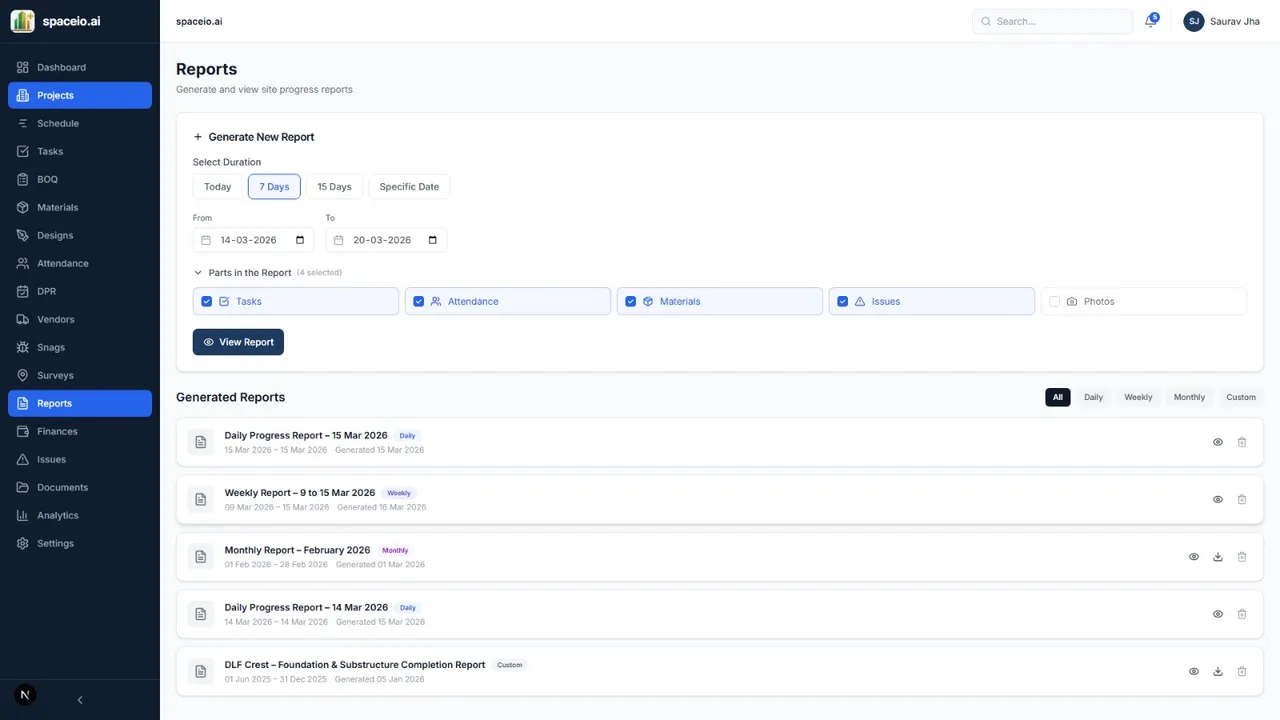Delete Daily Progress Report 15 Mar 2026
The image size is (1280, 720).
(1242, 442)
